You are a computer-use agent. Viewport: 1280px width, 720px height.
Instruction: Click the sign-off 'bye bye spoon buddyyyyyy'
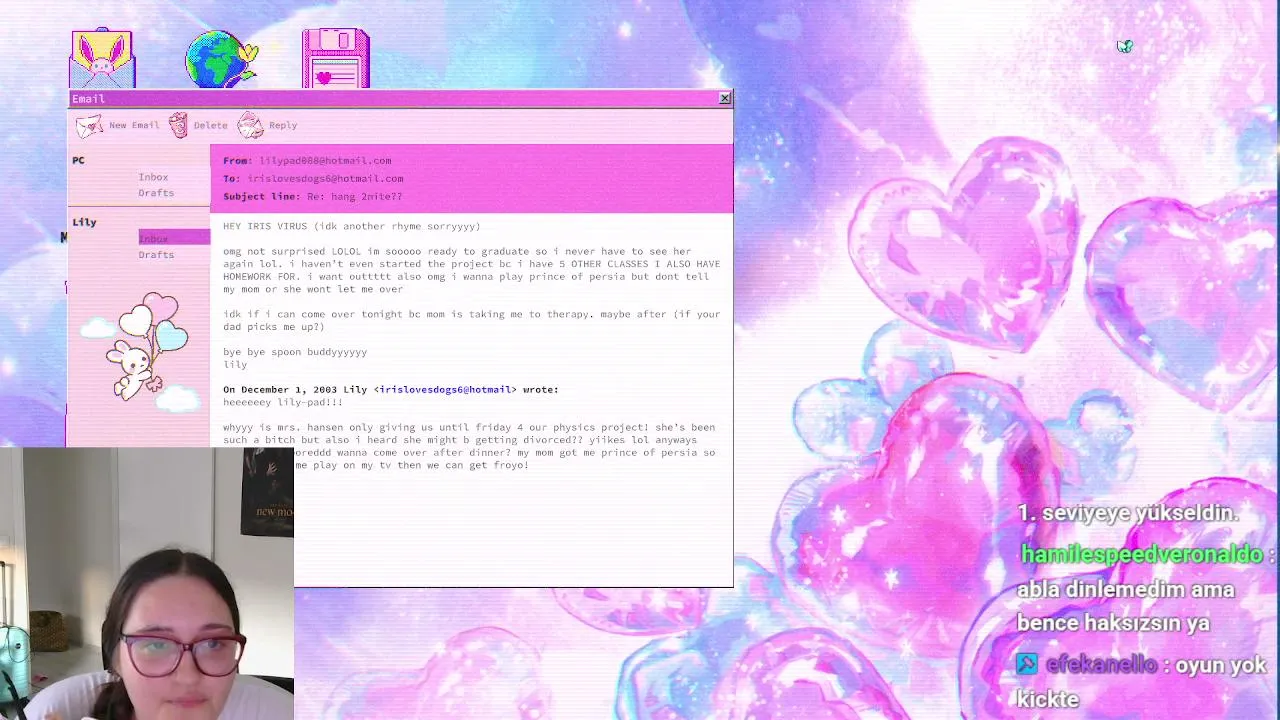pos(295,352)
